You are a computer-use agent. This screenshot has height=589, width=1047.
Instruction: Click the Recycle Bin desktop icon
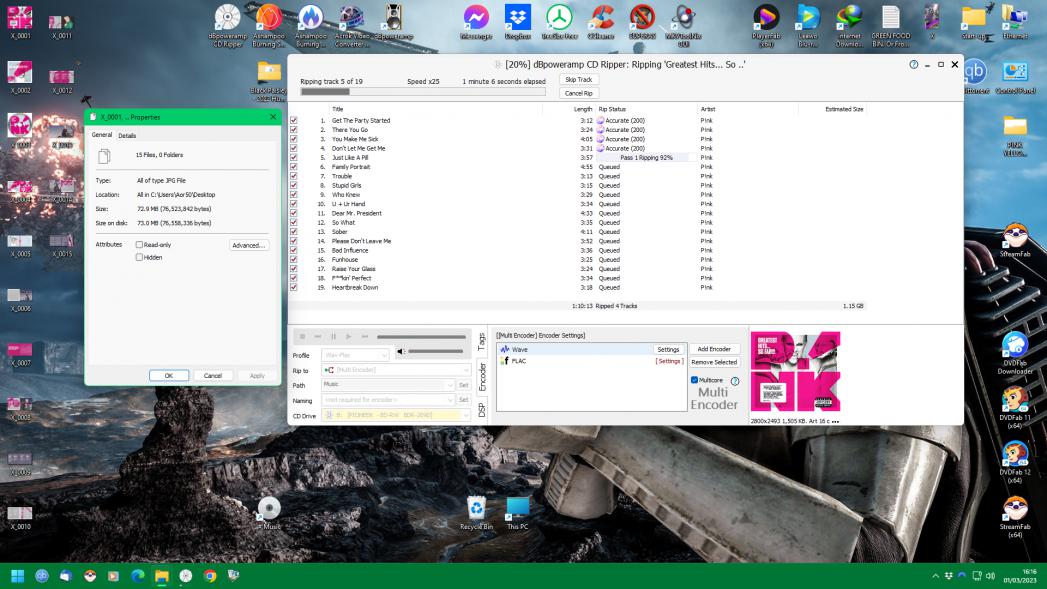(x=477, y=509)
